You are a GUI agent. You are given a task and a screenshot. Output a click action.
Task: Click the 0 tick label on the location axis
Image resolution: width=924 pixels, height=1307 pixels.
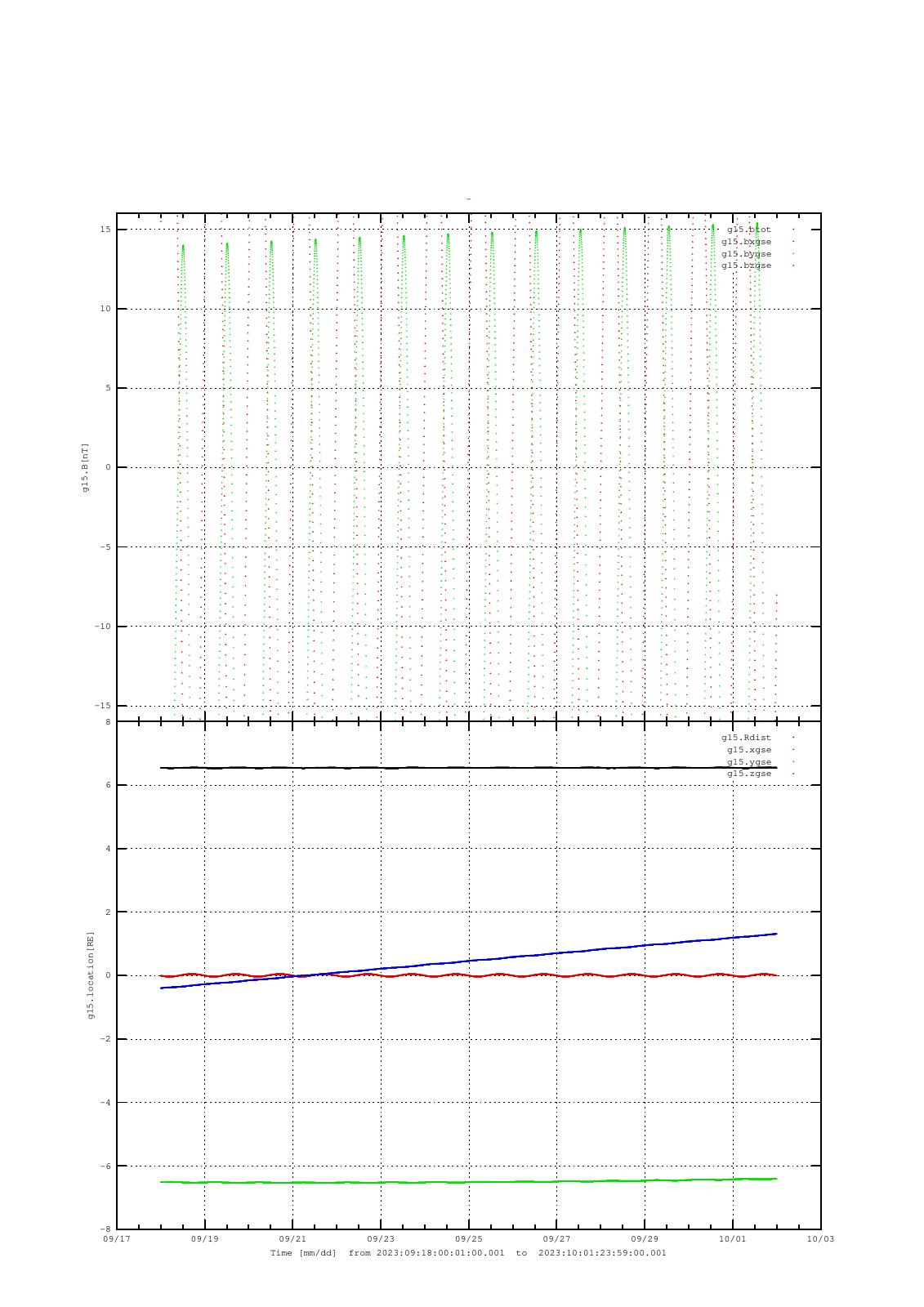tap(108, 975)
